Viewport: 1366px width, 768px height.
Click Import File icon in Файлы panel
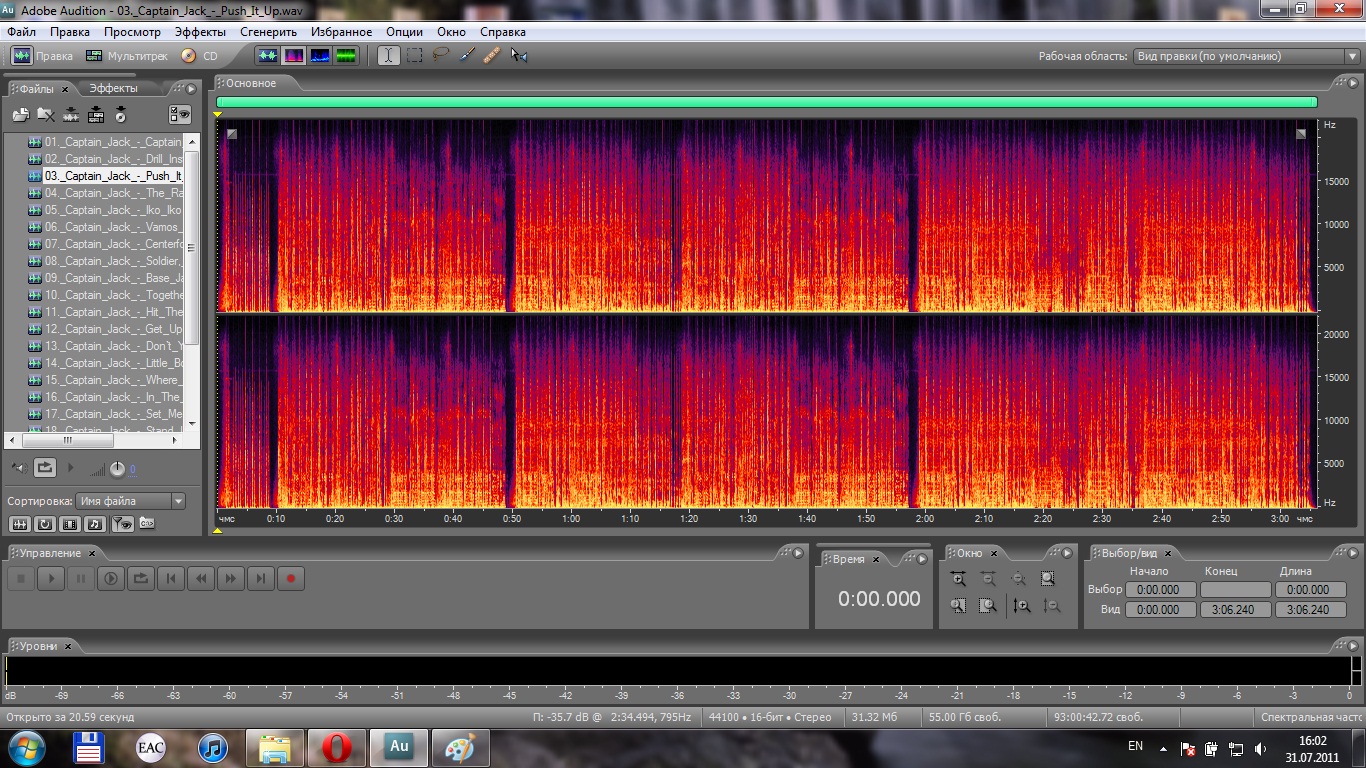tap(20, 115)
